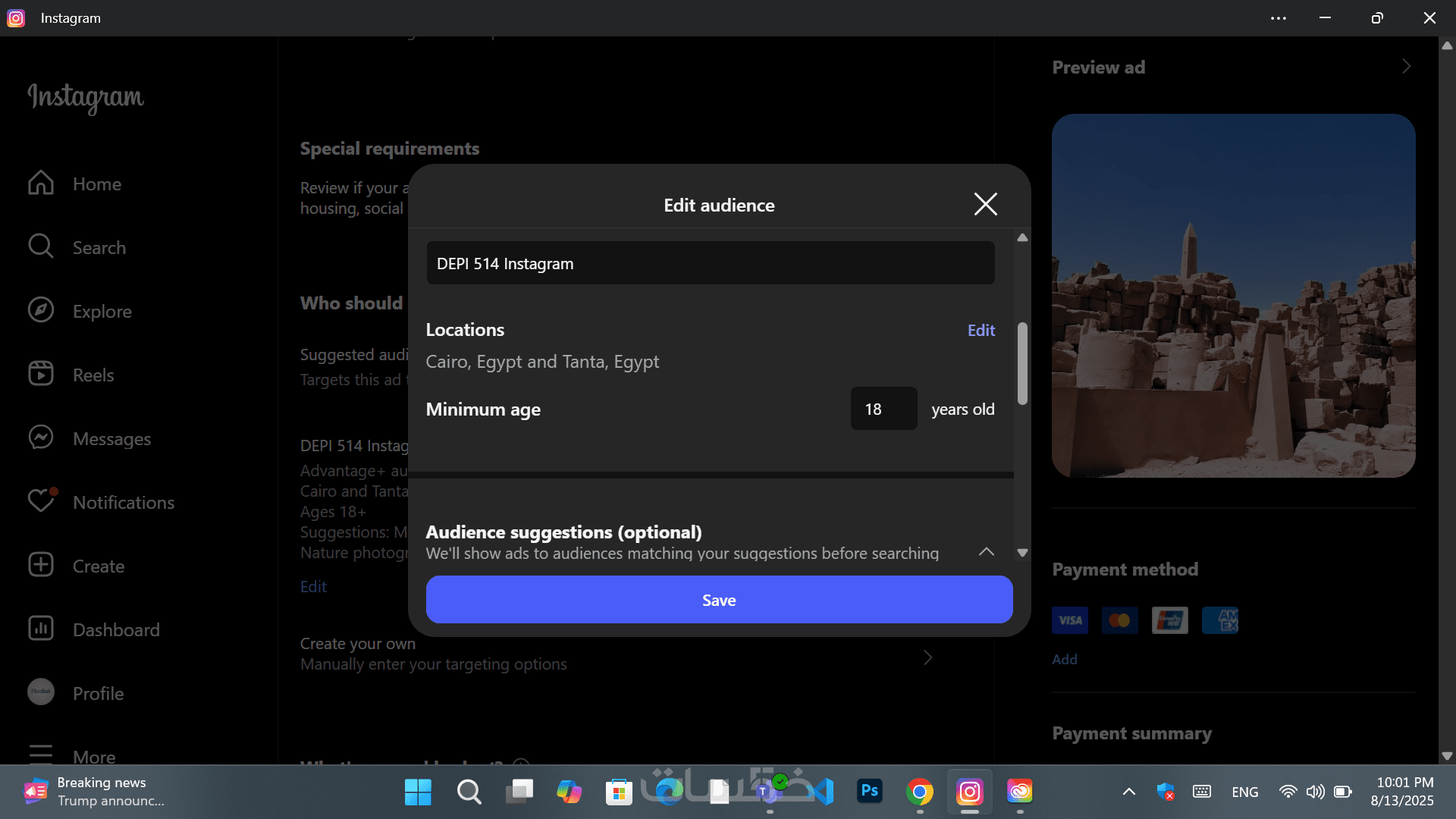Click the Search magnifier icon in sidebar
The height and width of the screenshot is (819, 1456).
(41, 247)
